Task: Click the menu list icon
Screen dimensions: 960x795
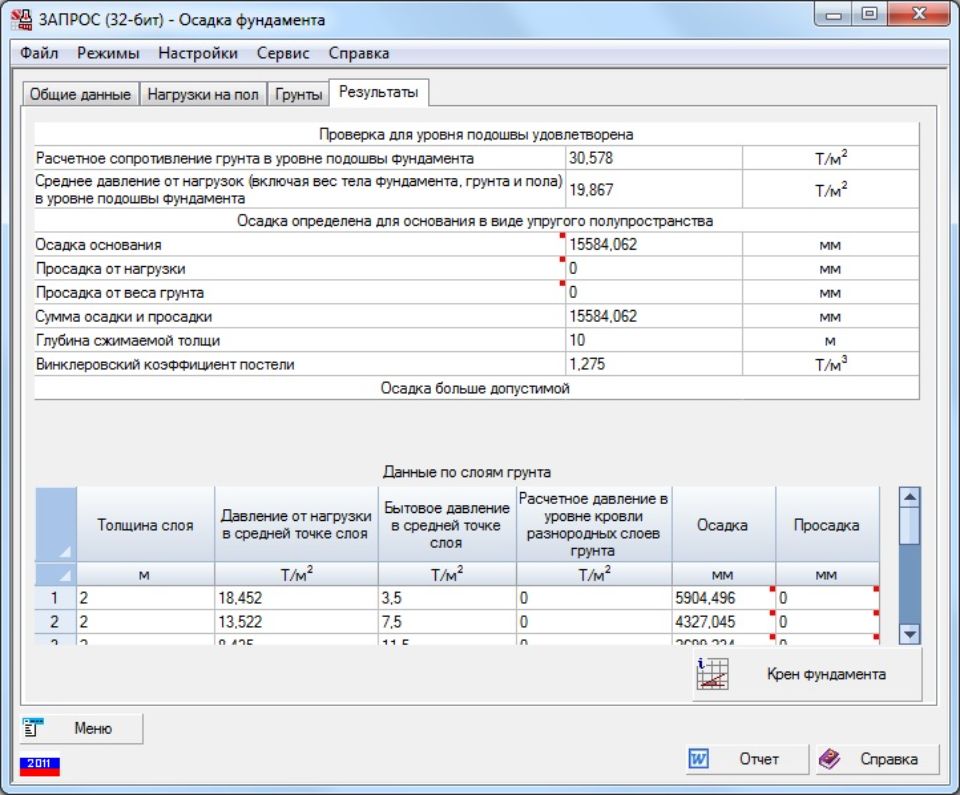Action: pos(31,728)
